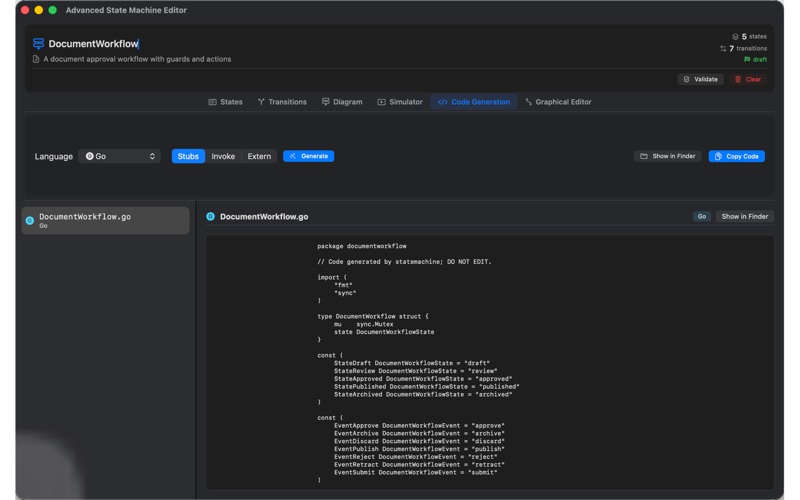Click the 'mu sync.Mutex' code line

coord(364,324)
